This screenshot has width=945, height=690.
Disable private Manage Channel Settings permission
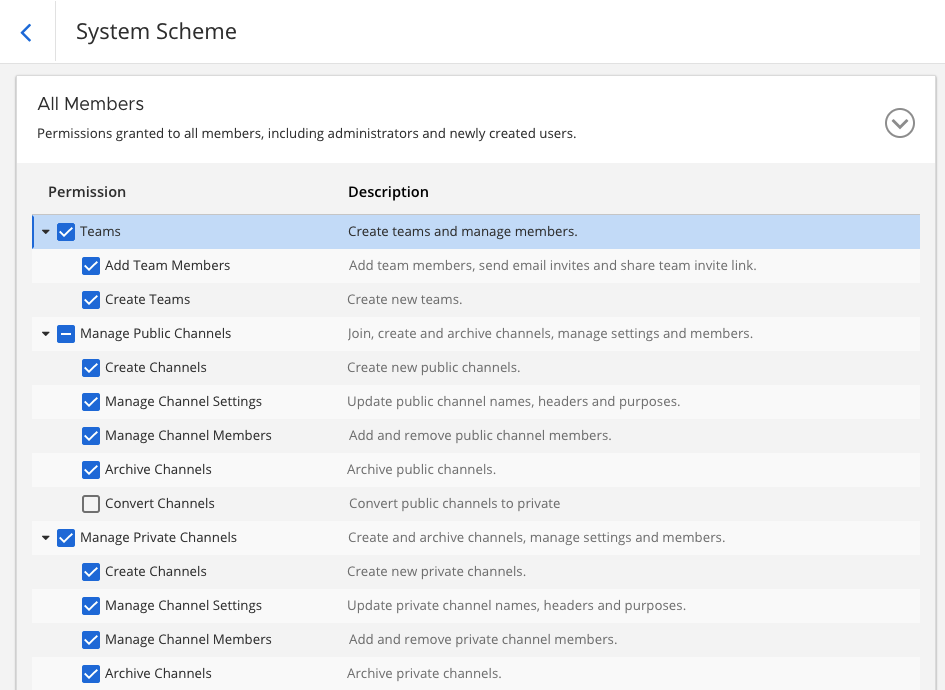click(x=91, y=606)
